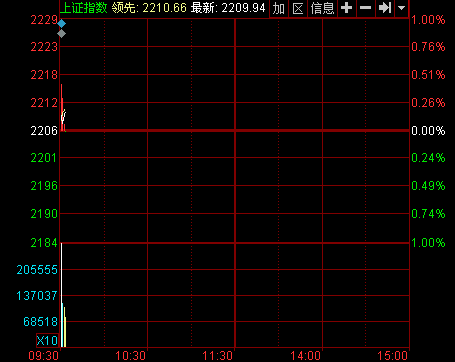Click the 加 add button
Image resolution: width=455 pixels, height=362 pixels.
[279, 8]
